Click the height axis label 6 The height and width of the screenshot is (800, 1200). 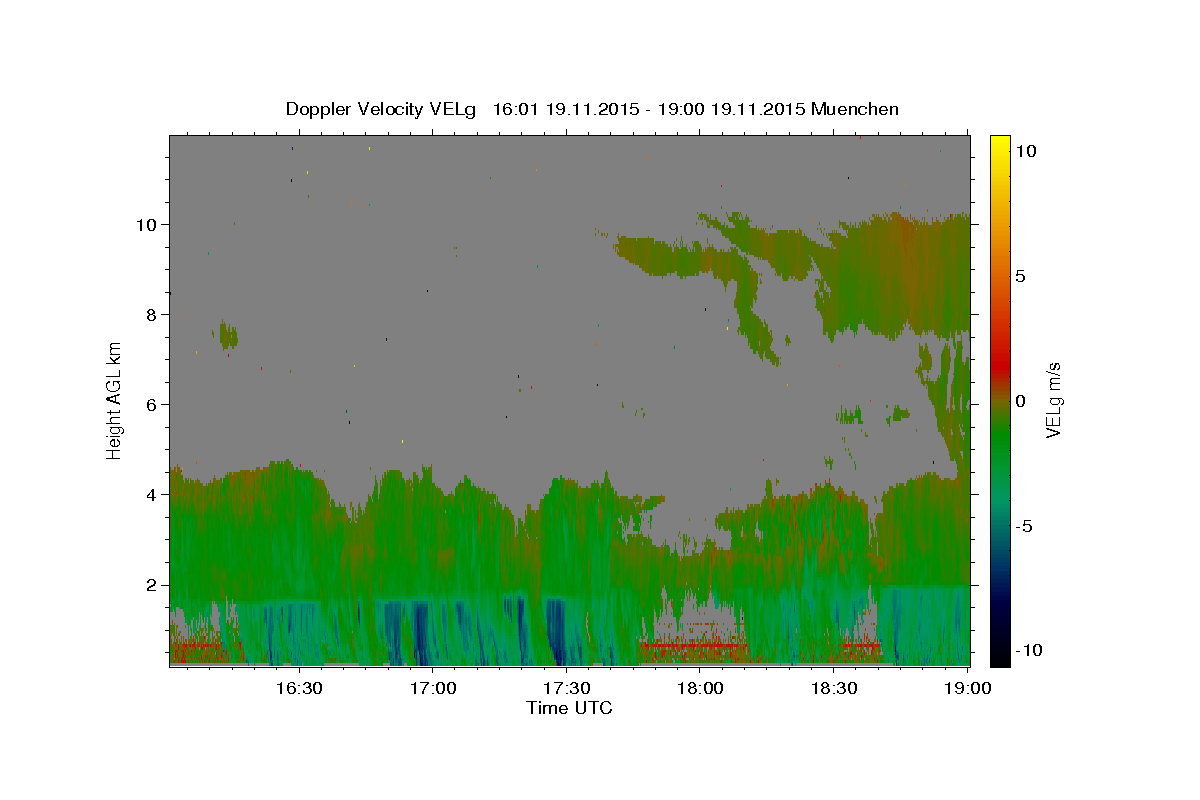153,405
